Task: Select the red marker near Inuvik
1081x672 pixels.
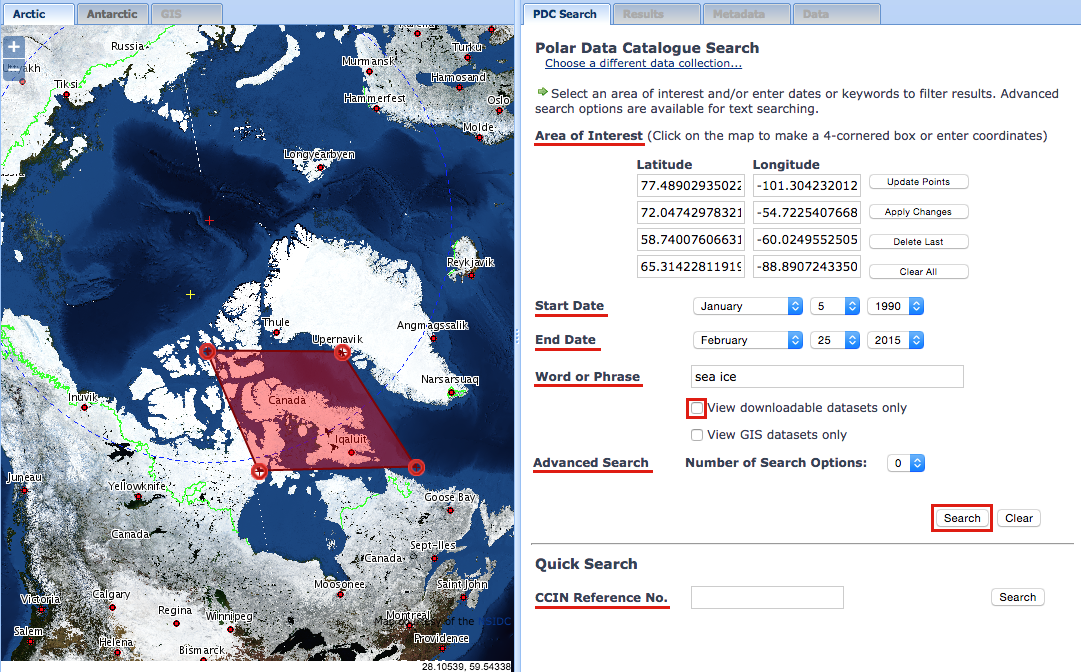Action: pyautogui.click(x=84, y=407)
